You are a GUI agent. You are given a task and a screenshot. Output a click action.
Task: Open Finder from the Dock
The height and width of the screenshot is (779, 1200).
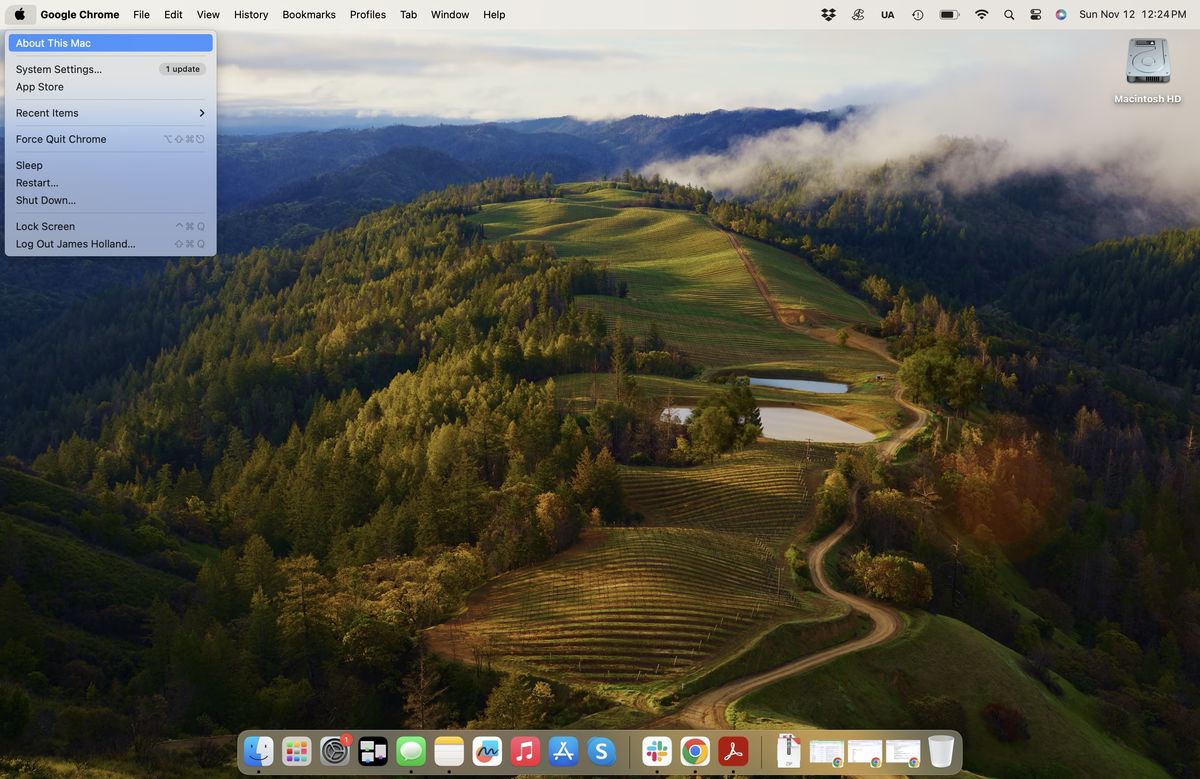click(259, 751)
